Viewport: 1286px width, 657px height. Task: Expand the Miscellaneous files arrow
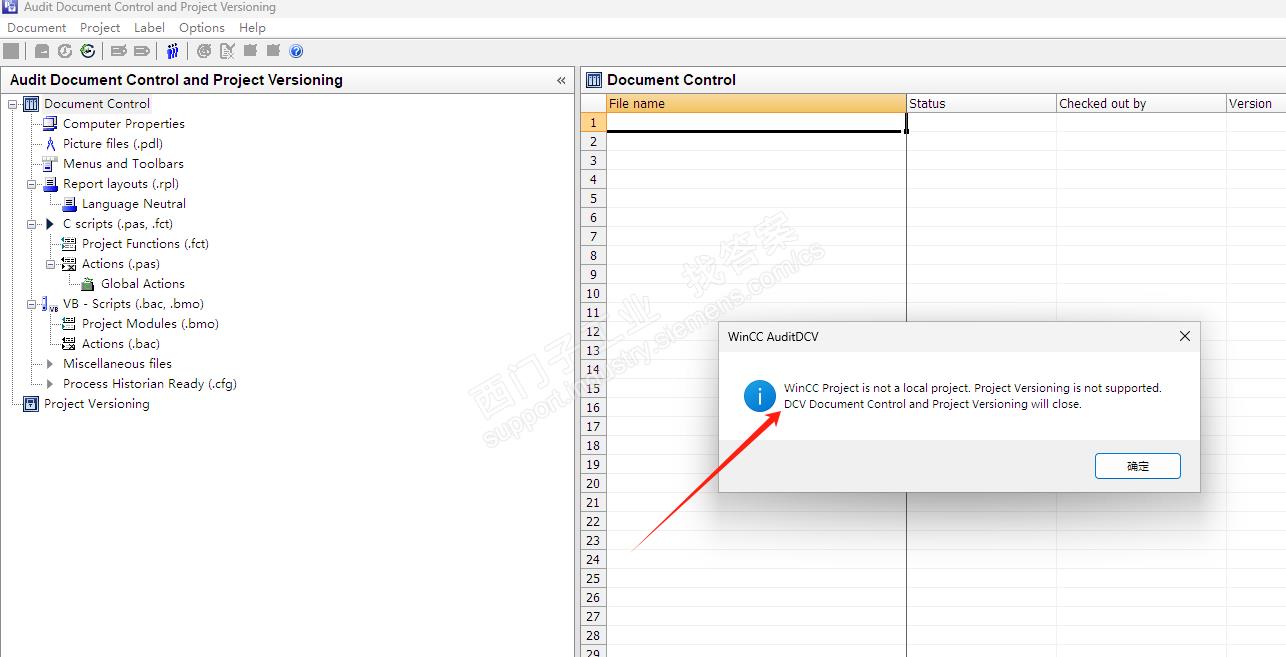pos(51,364)
